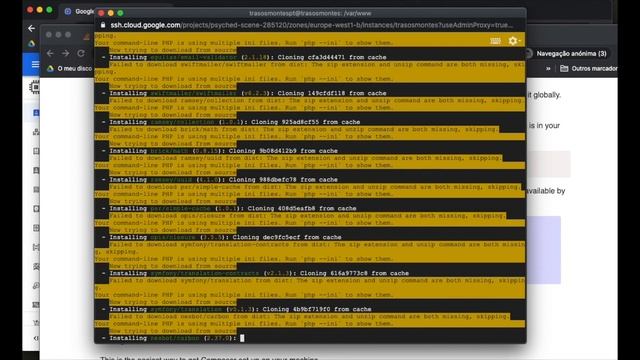
Task: Click the line 'Cloning 4b9bf719f0 from cache'
Action: pyautogui.click(x=317, y=309)
